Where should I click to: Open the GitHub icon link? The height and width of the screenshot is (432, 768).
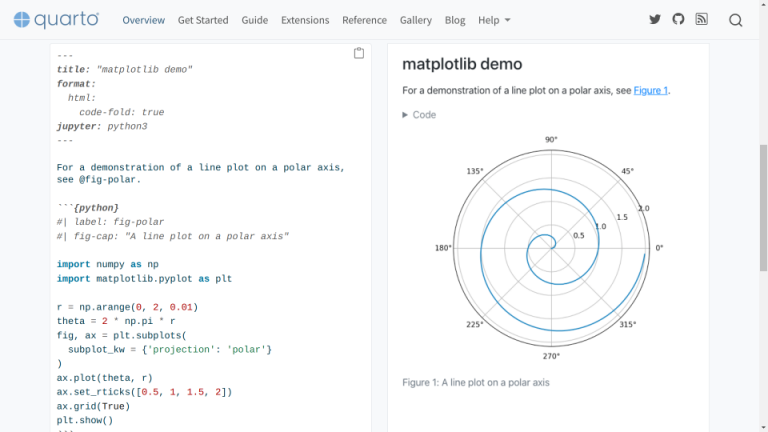click(678, 20)
